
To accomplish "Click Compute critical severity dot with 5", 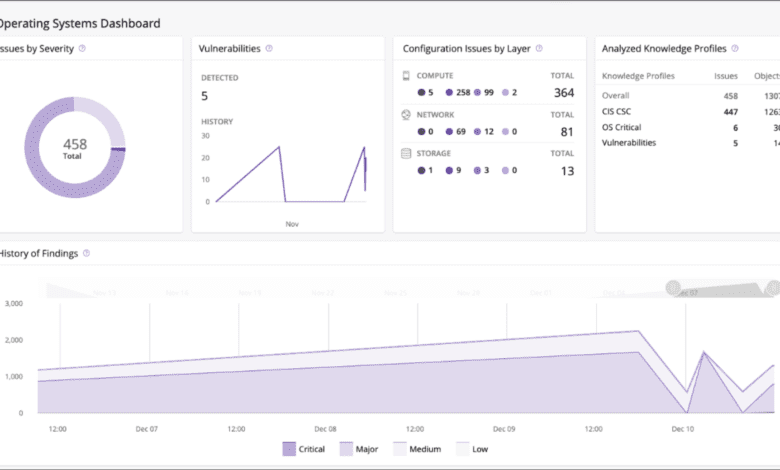I will pyautogui.click(x=421, y=93).
